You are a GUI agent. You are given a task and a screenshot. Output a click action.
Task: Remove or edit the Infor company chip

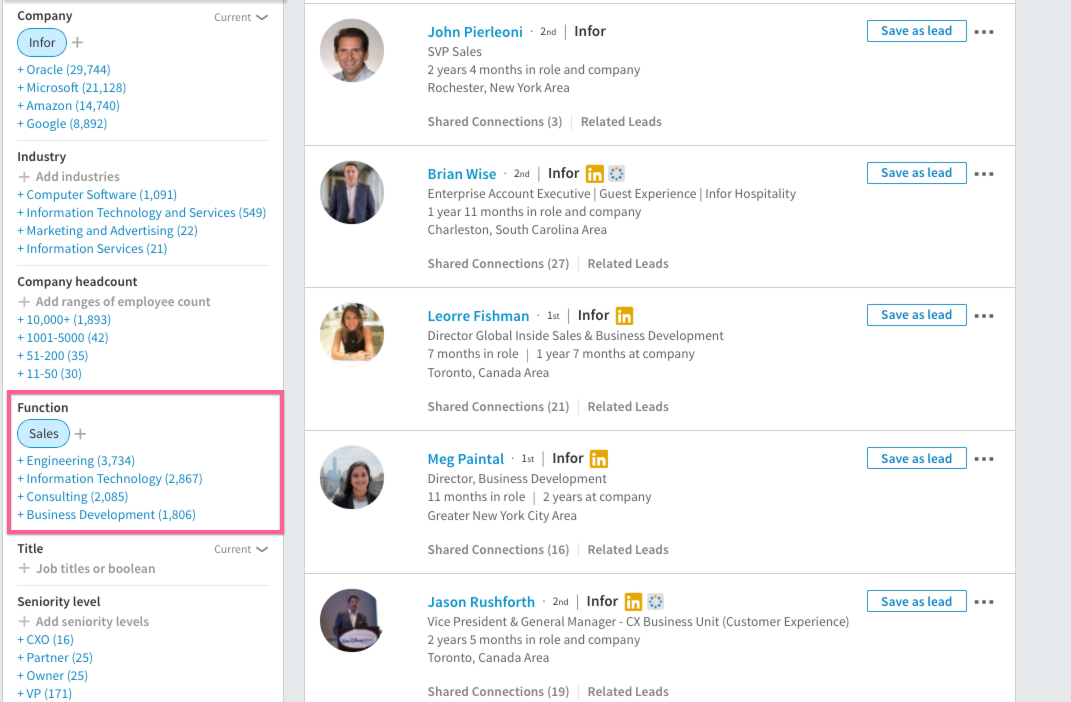click(42, 42)
